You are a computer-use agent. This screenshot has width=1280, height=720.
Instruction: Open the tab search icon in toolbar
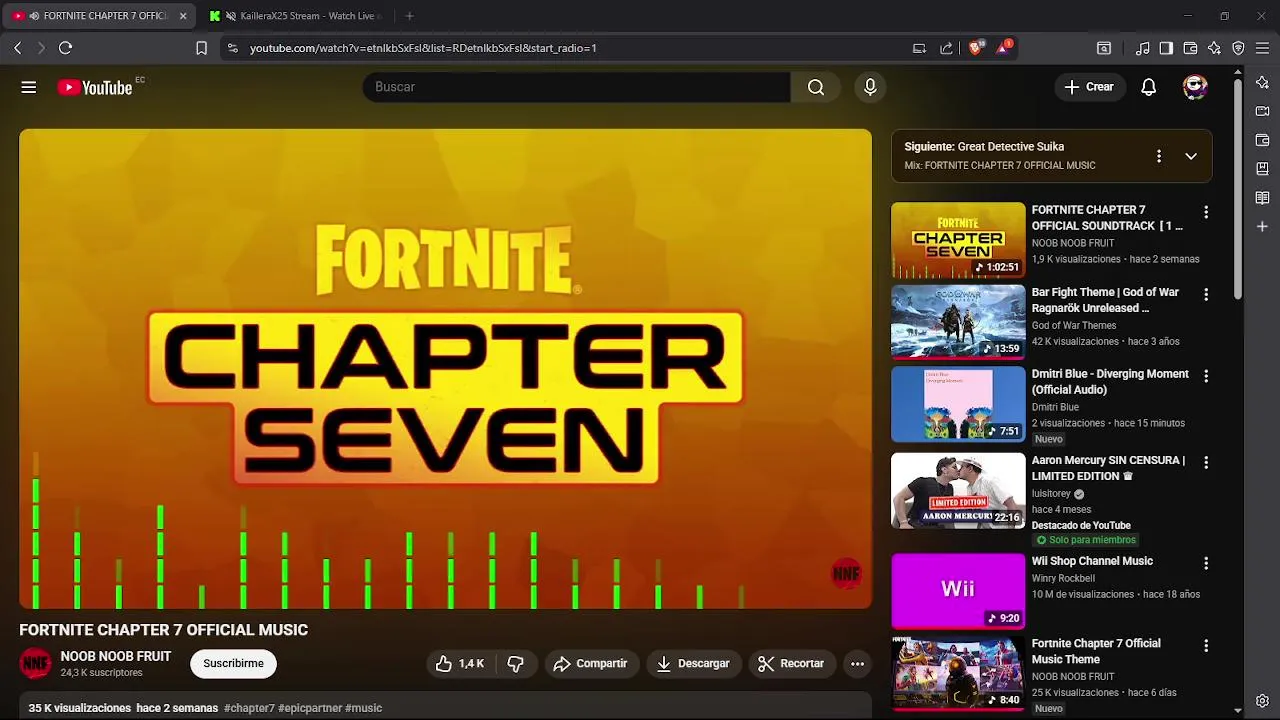[x=1104, y=48]
